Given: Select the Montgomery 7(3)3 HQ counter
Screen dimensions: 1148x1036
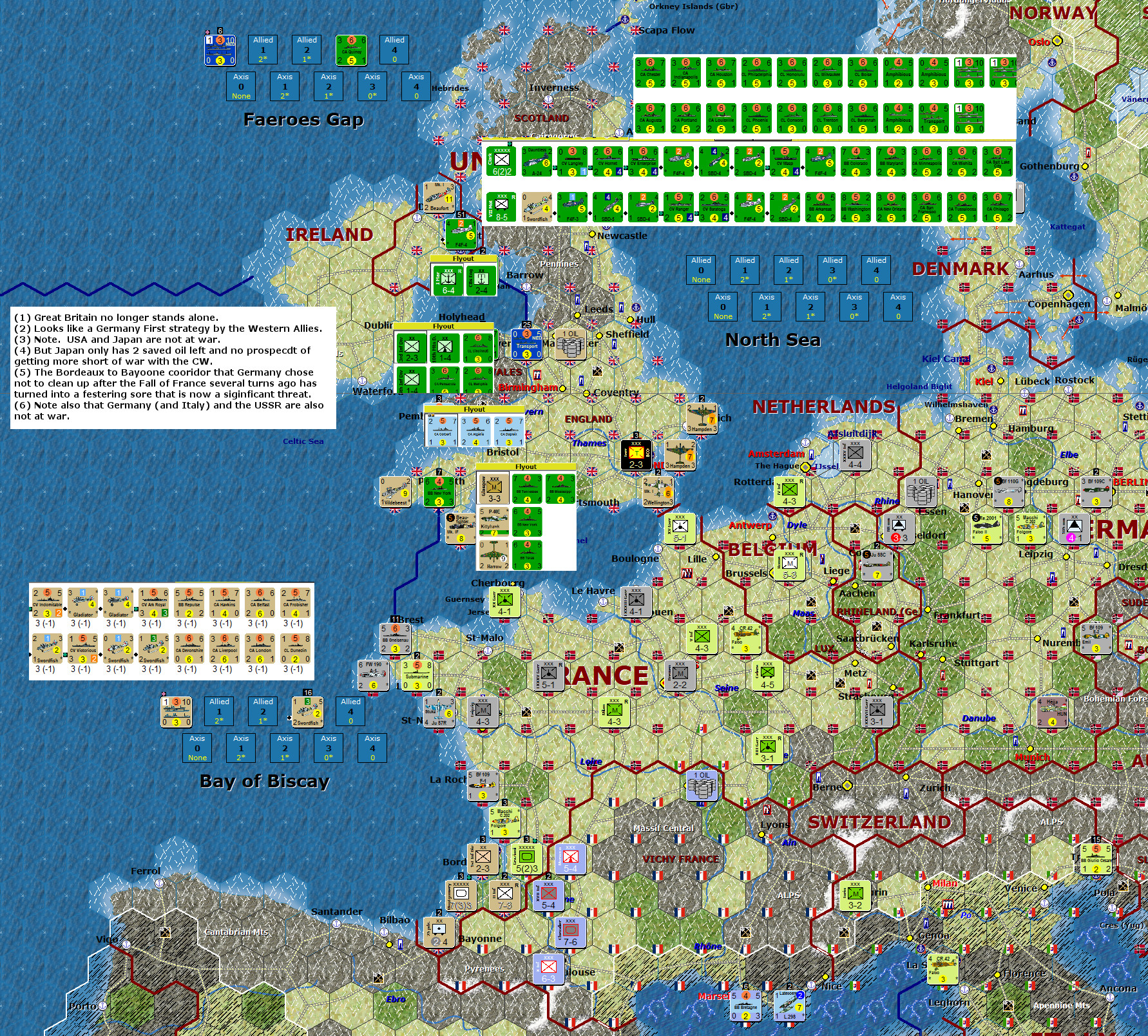Looking at the screenshot, I should click(461, 896).
